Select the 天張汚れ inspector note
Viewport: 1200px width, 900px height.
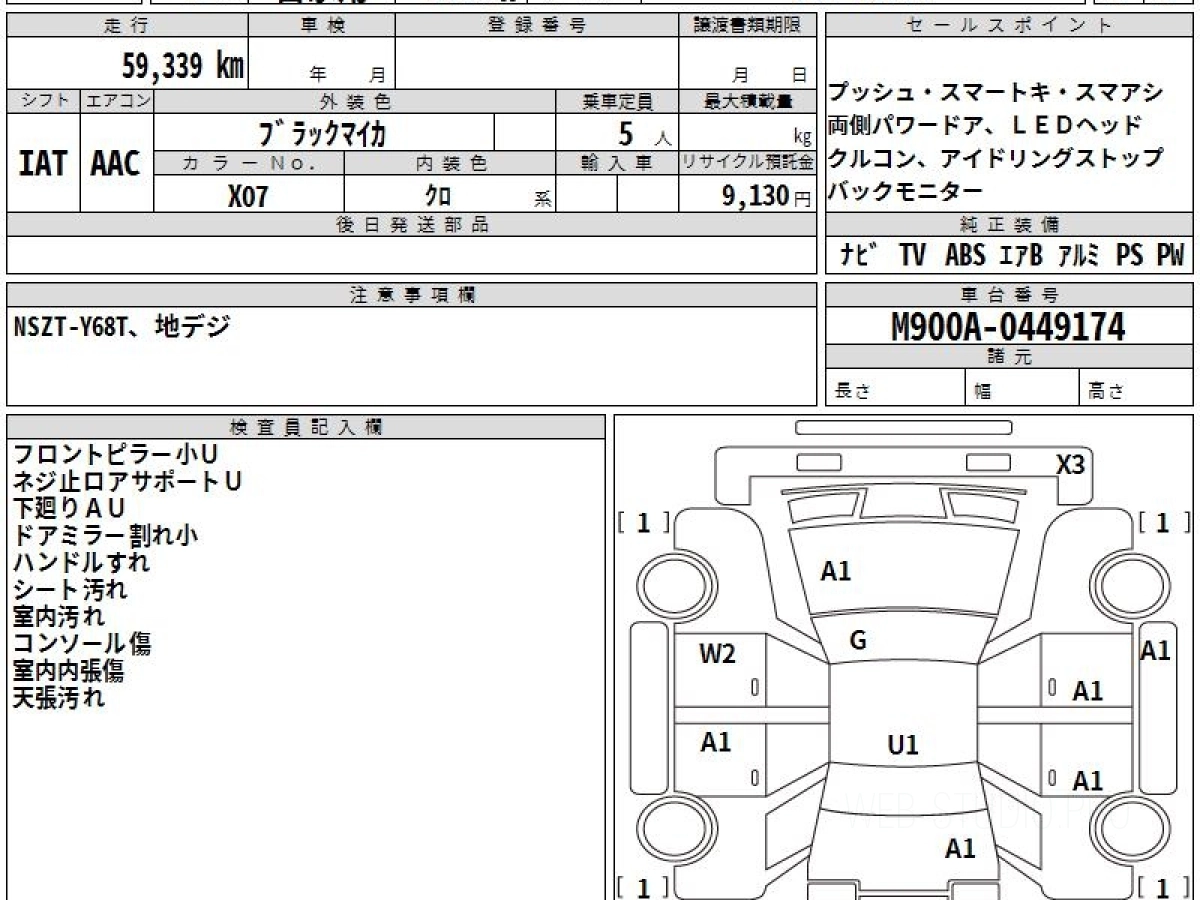coord(58,698)
